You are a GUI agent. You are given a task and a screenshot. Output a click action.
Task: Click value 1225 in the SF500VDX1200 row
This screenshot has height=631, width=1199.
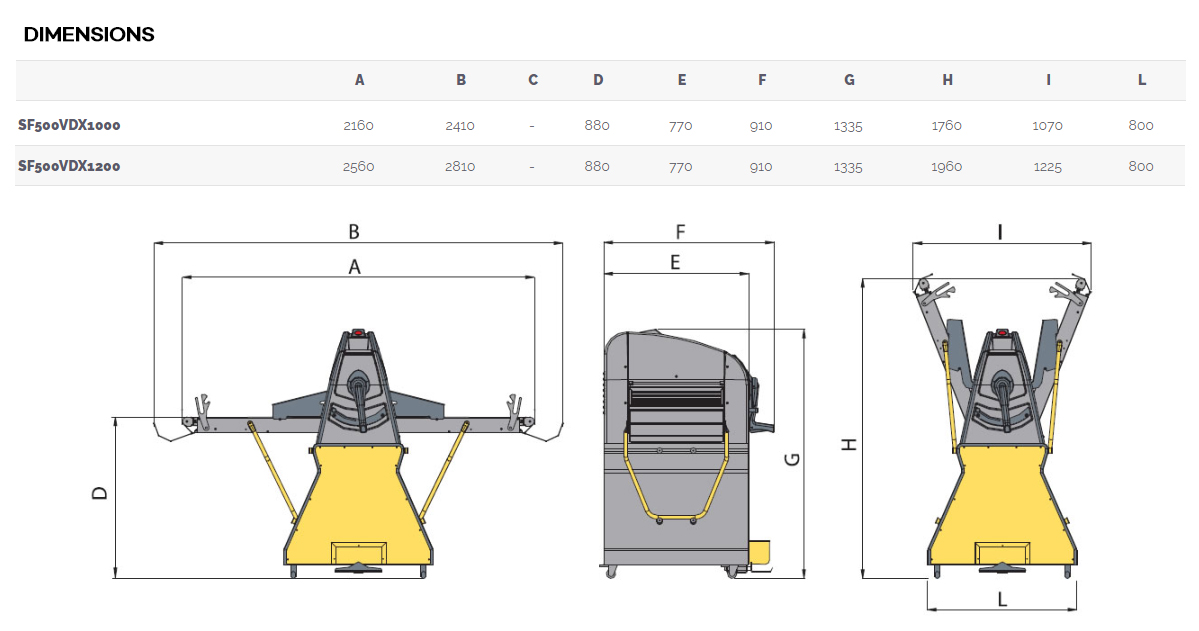click(1048, 166)
